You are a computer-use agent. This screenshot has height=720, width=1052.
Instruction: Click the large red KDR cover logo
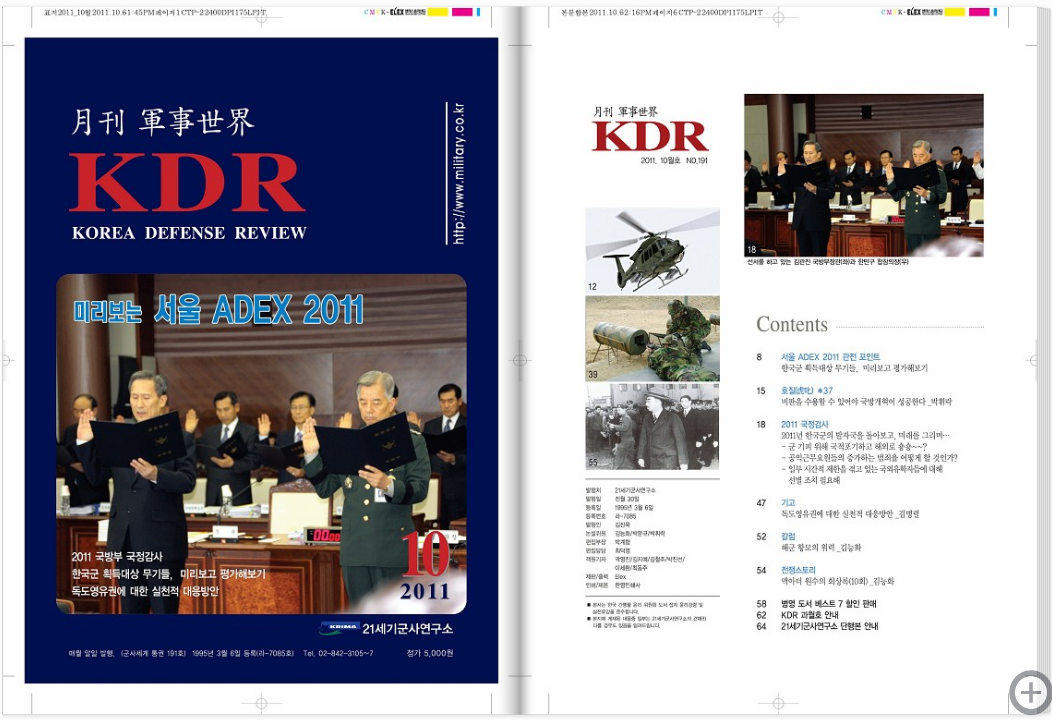(x=187, y=183)
